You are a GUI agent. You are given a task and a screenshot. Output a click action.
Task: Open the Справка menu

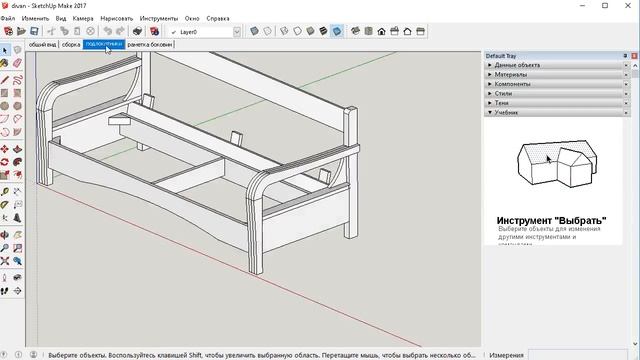coord(218,18)
